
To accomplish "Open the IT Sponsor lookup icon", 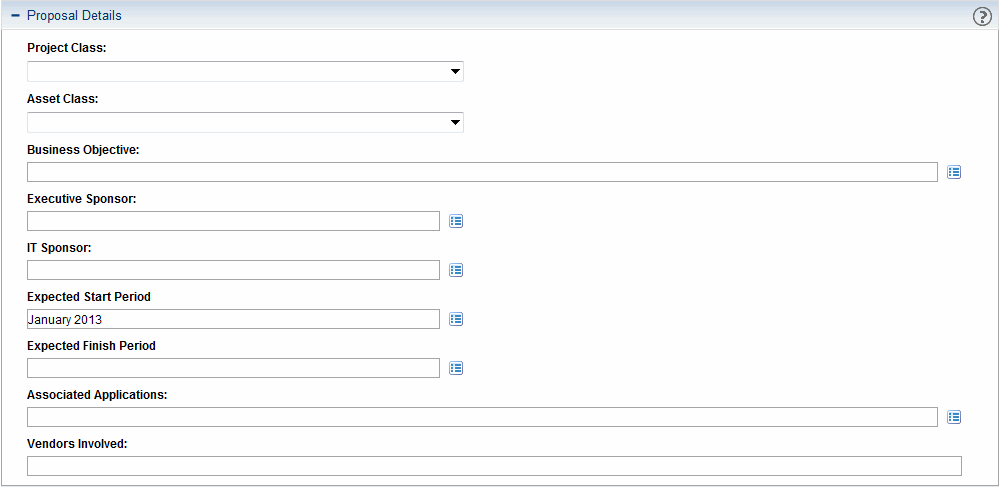I will 456,270.
